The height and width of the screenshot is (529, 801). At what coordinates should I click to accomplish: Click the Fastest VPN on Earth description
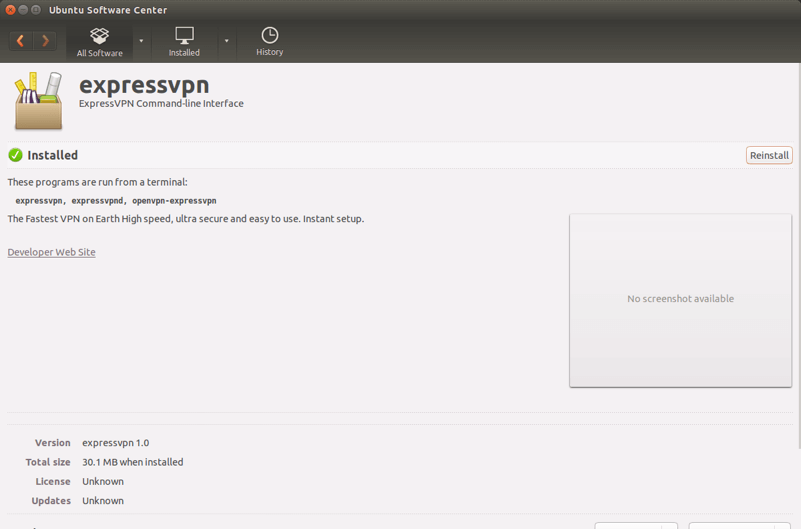[186, 219]
